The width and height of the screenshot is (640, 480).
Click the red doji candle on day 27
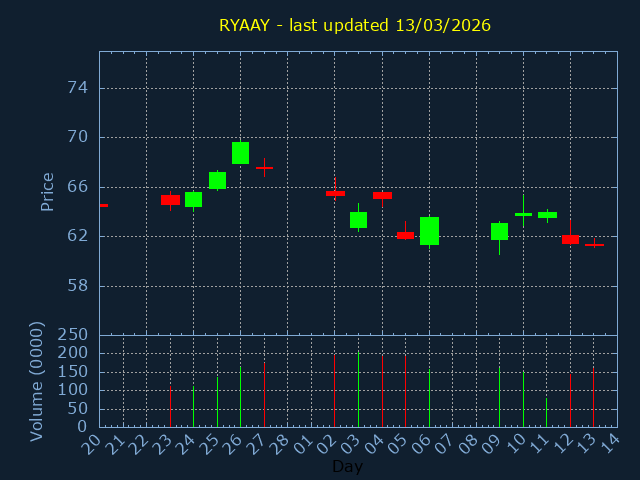(x=264, y=168)
